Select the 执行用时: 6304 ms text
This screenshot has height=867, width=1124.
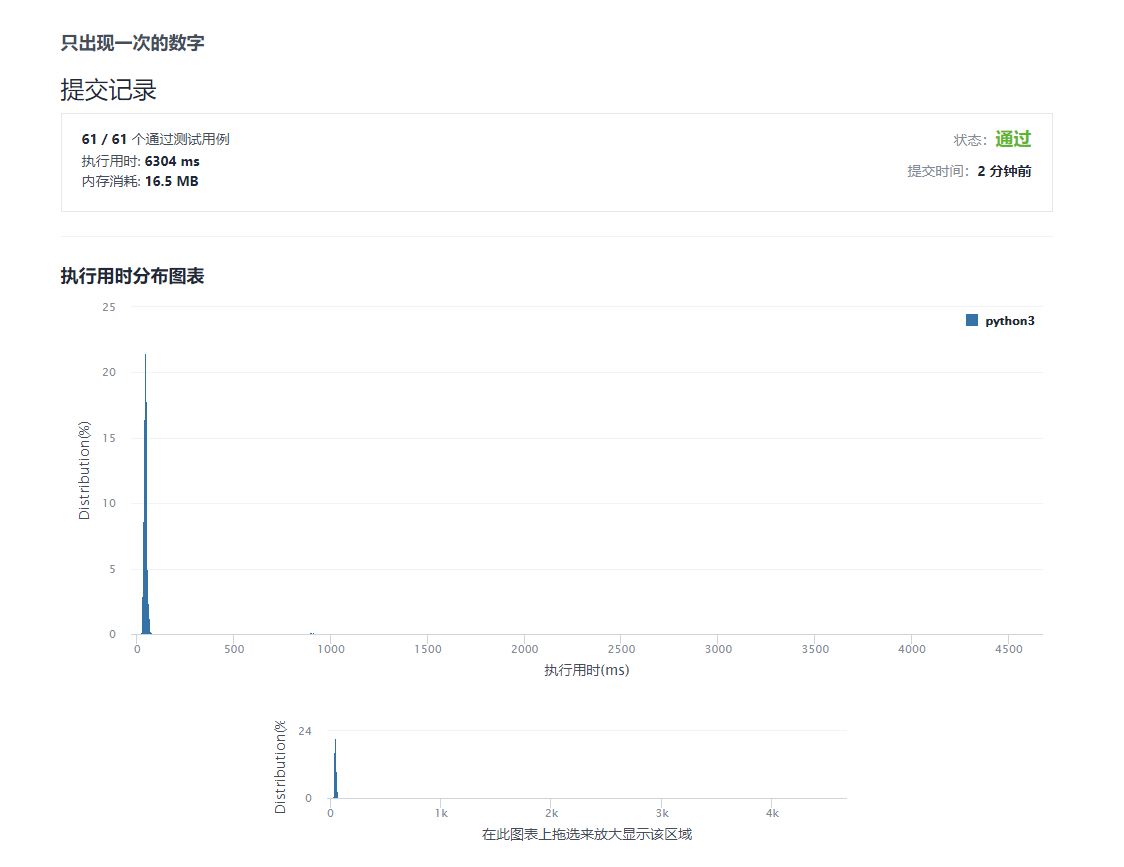[140, 161]
